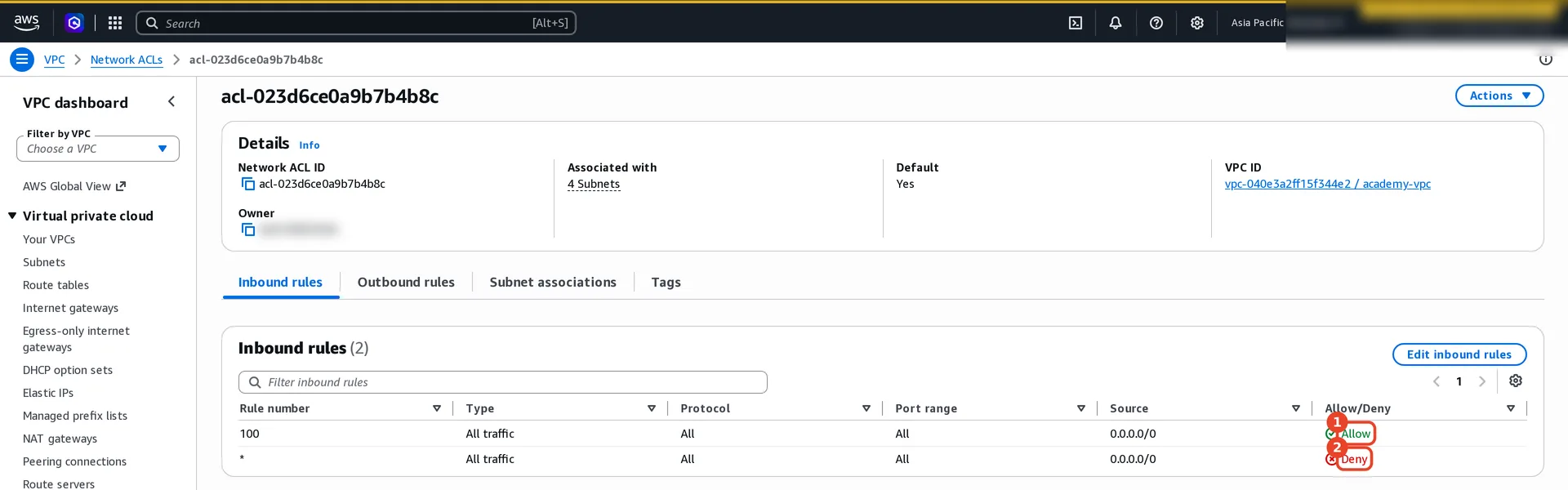The image size is (1568, 490).
Task: Open the Asia Pacific region selector
Action: click(x=1258, y=23)
